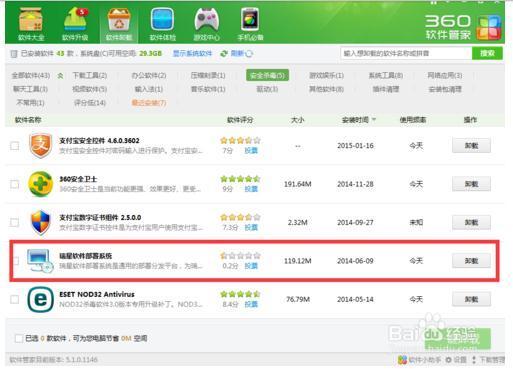Select 视频软件(5) category
The image size is (513, 369).
pyautogui.click(x=90, y=89)
